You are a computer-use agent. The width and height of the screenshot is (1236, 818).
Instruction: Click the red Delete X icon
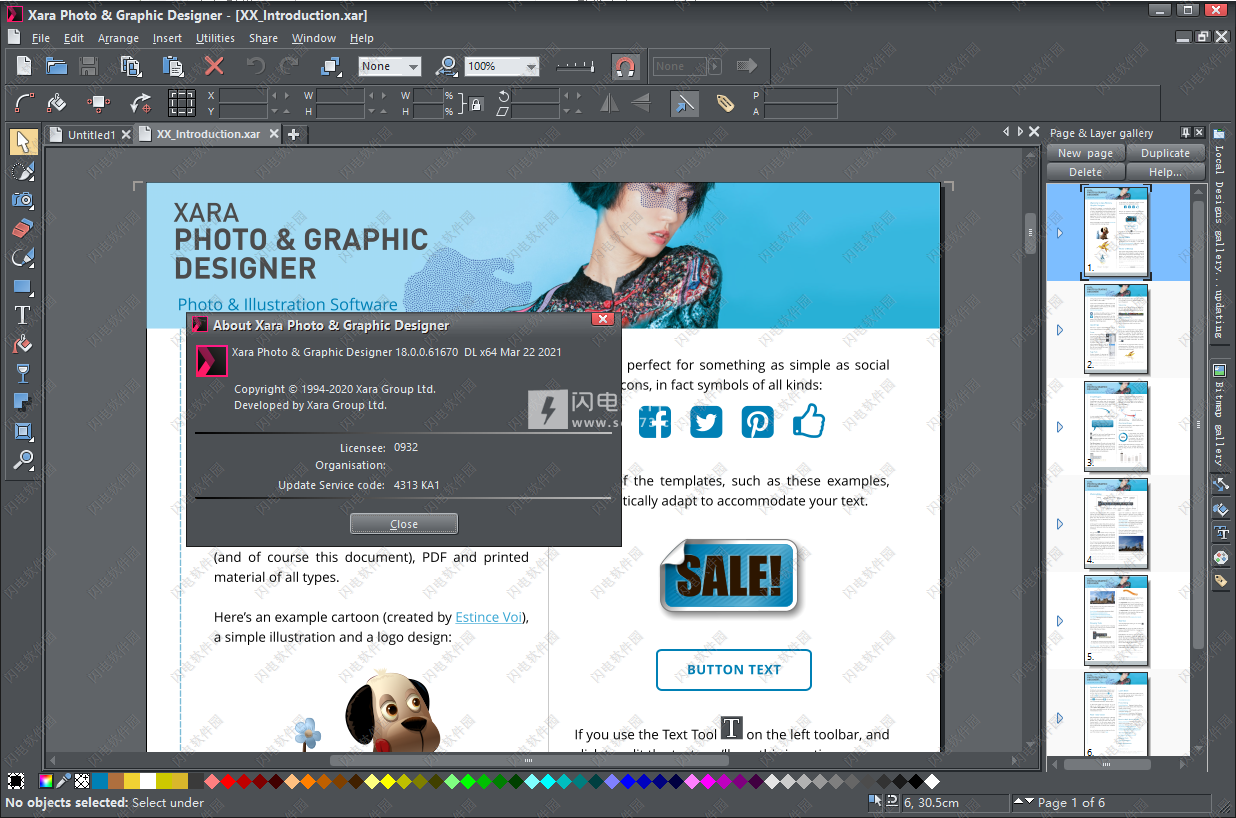[214, 66]
